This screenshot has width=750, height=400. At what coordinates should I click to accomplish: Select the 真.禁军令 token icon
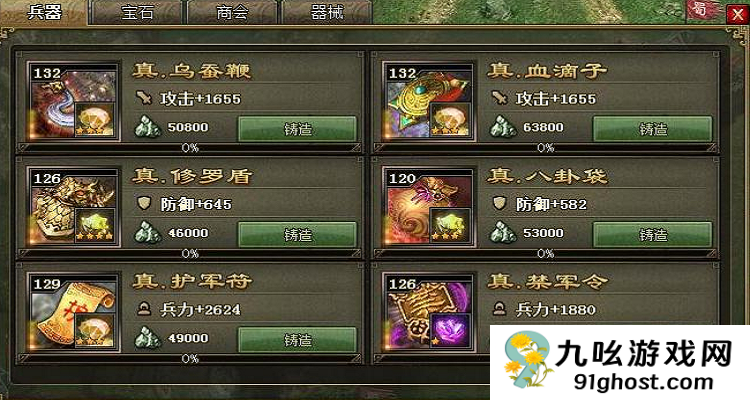(430, 312)
